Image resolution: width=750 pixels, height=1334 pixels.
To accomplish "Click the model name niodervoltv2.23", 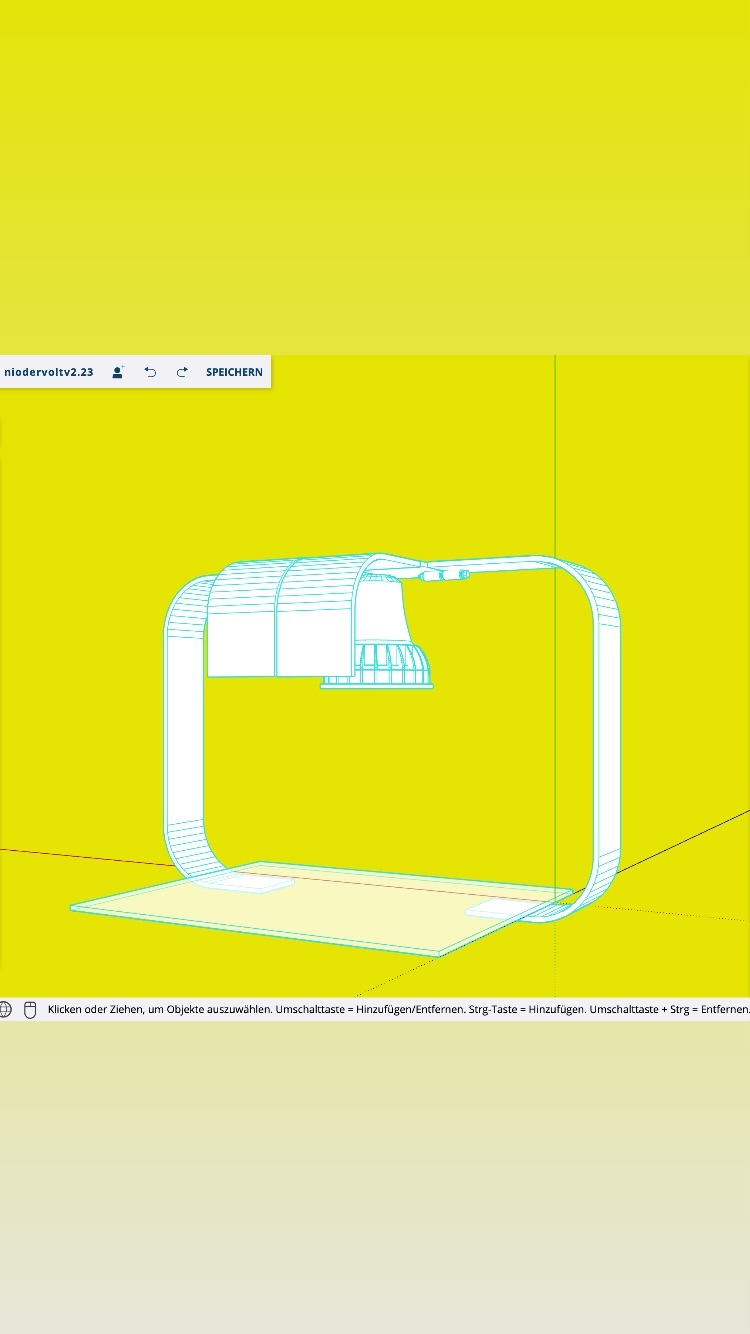I will [49, 372].
